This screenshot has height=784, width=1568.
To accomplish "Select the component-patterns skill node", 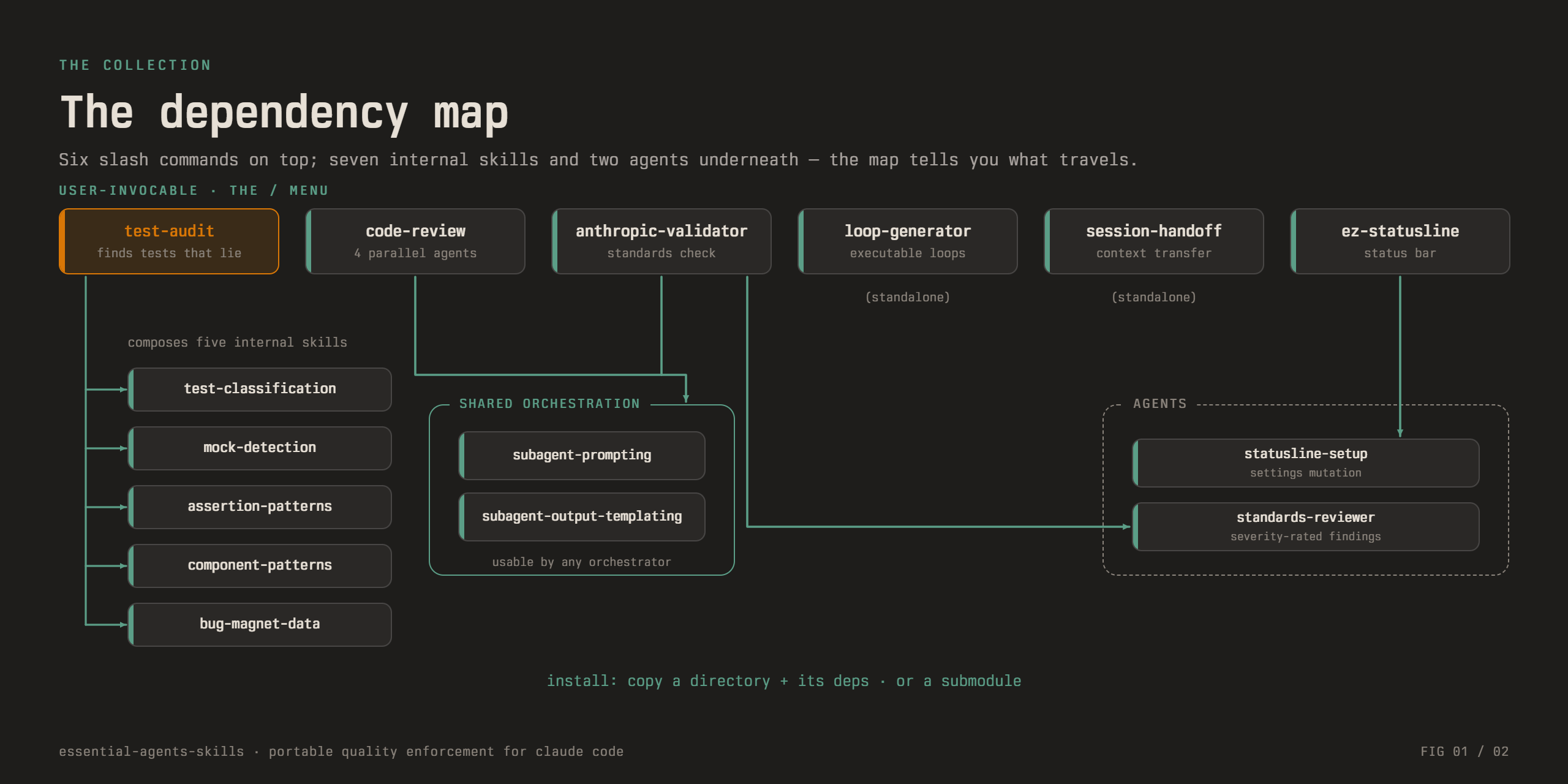I will [260, 566].
